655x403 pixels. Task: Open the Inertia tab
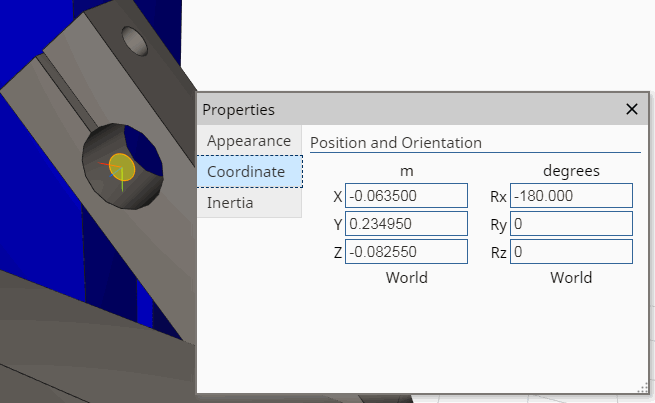(x=230, y=203)
